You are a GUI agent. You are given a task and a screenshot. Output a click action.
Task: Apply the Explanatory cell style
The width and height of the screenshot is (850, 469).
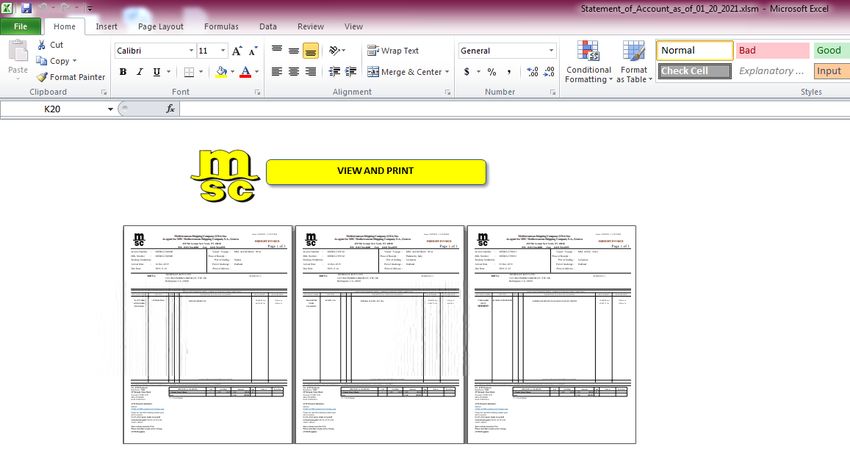(x=772, y=71)
